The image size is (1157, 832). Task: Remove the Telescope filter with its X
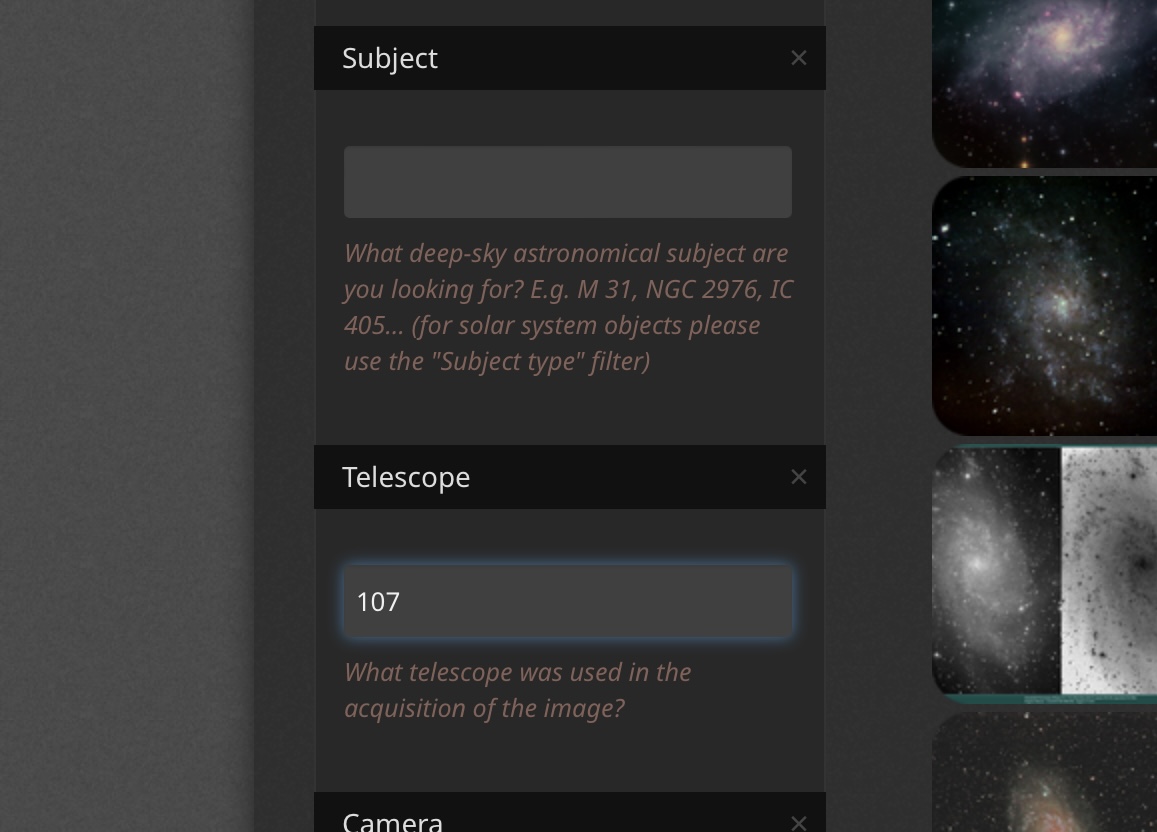pos(798,477)
